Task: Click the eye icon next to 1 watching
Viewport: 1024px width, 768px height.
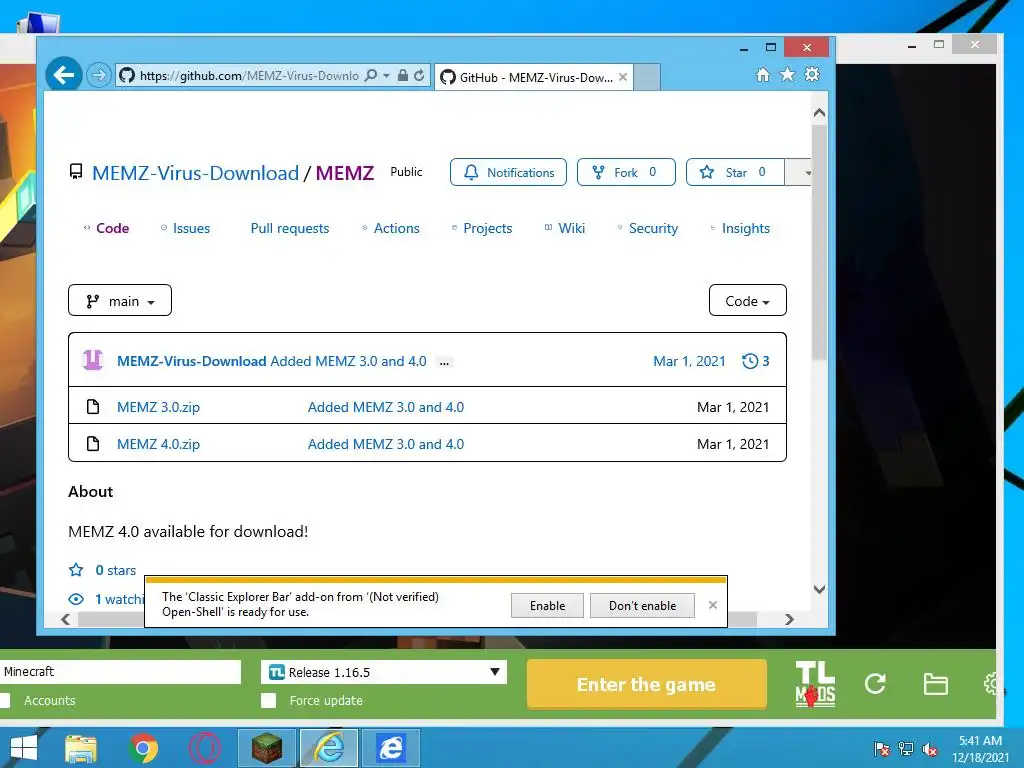Action: click(76, 599)
